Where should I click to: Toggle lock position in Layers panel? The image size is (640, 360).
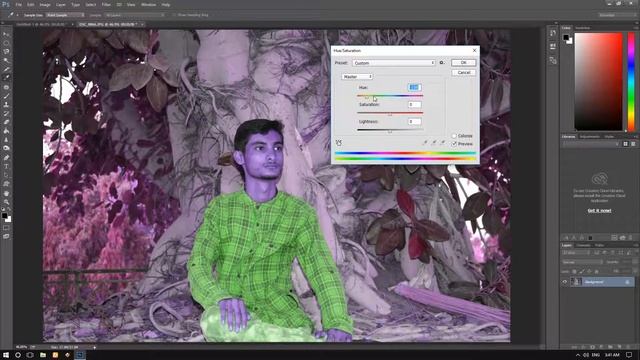[589, 271]
